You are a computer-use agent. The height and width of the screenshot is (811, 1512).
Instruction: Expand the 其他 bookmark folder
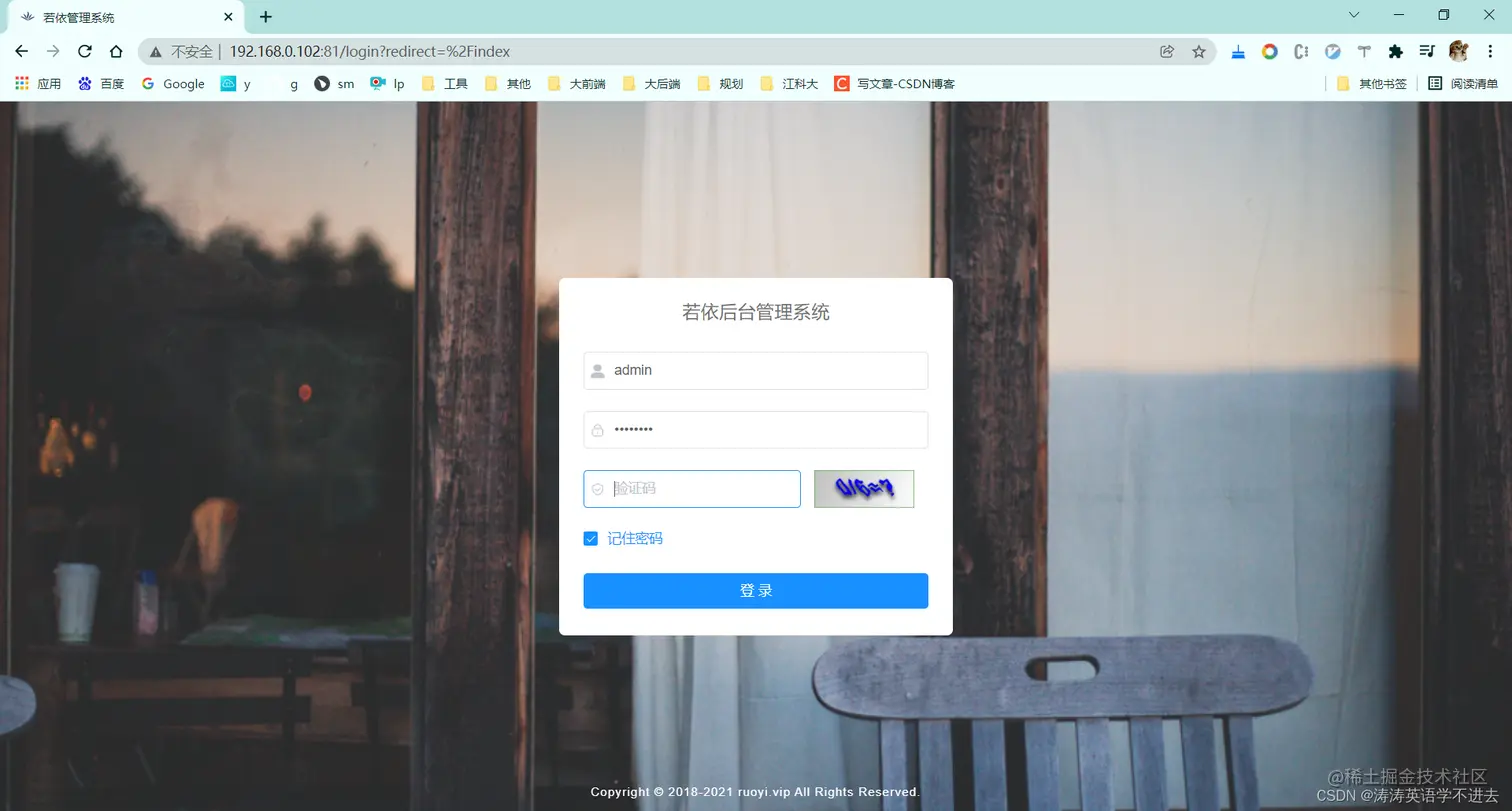[508, 84]
